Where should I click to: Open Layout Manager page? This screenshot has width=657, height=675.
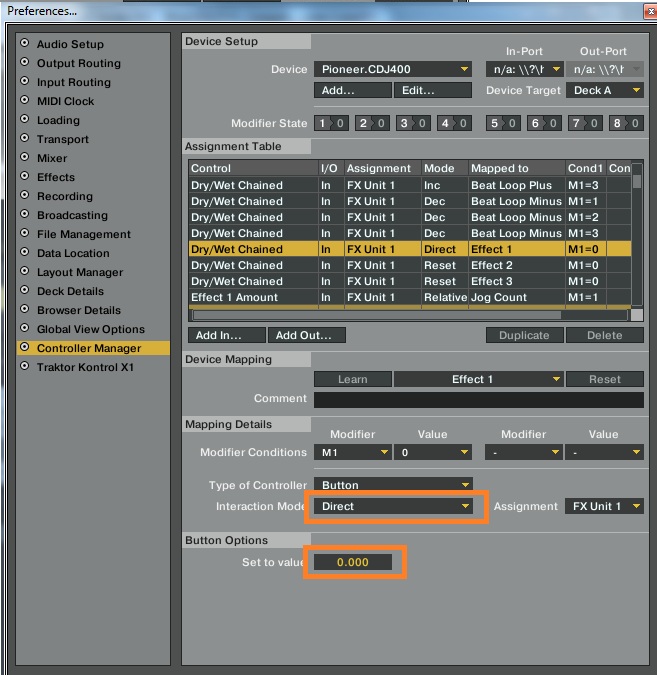(80, 272)
